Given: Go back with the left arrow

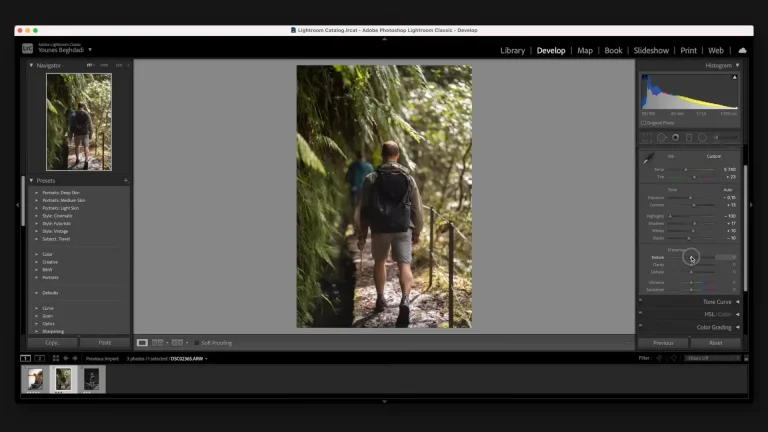Looking at the screenshot, I should click(66, 359).
